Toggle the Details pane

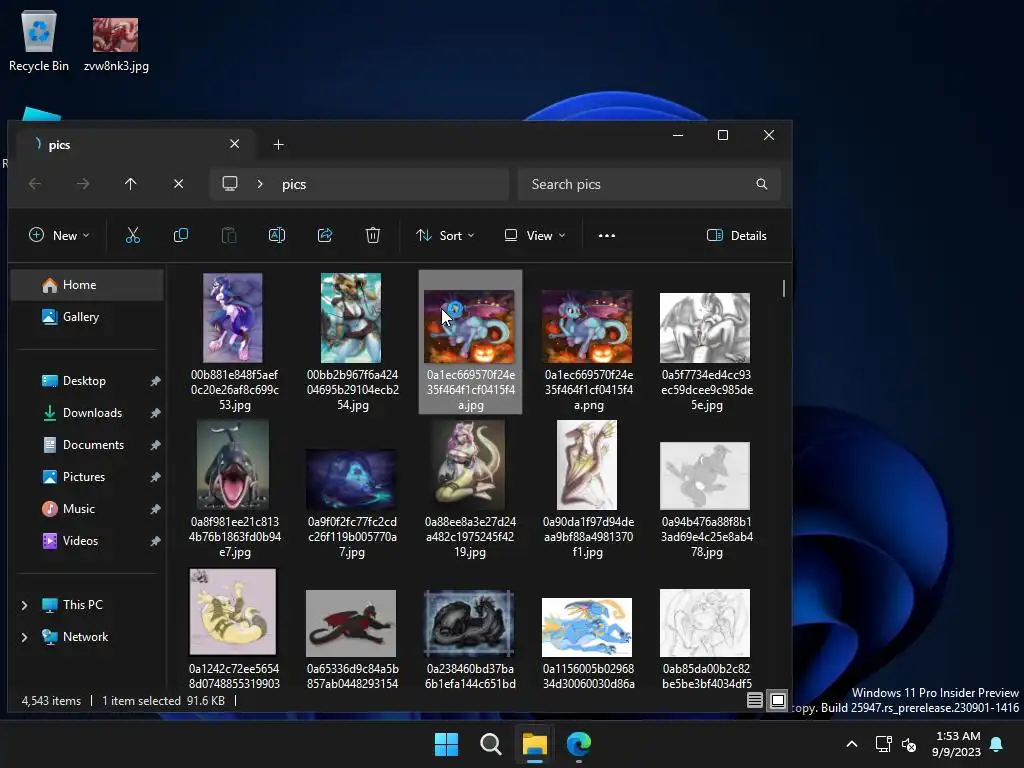coord(737,235)
